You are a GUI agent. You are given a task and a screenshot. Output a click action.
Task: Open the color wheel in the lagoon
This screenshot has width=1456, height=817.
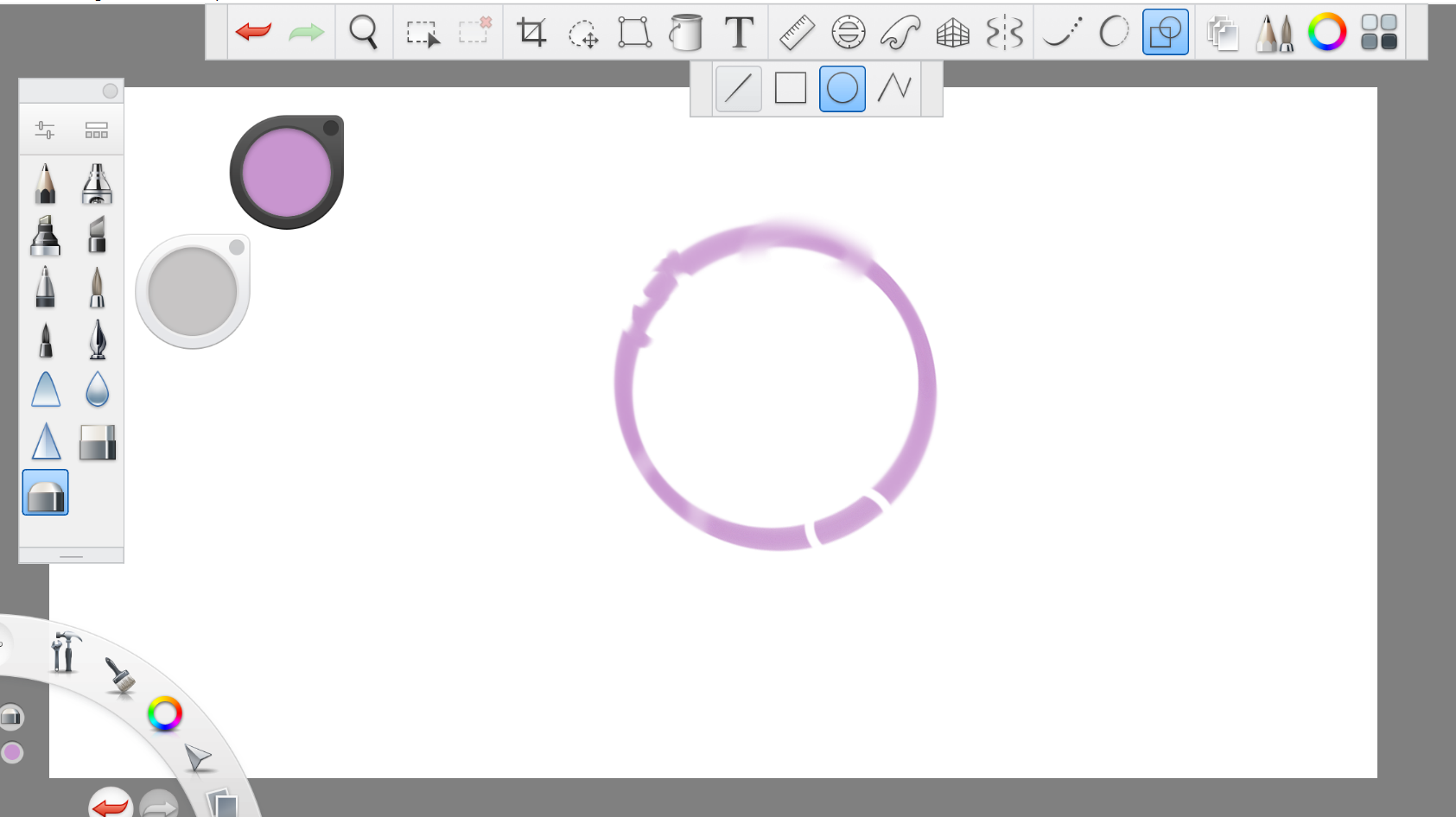coord(164,714)
